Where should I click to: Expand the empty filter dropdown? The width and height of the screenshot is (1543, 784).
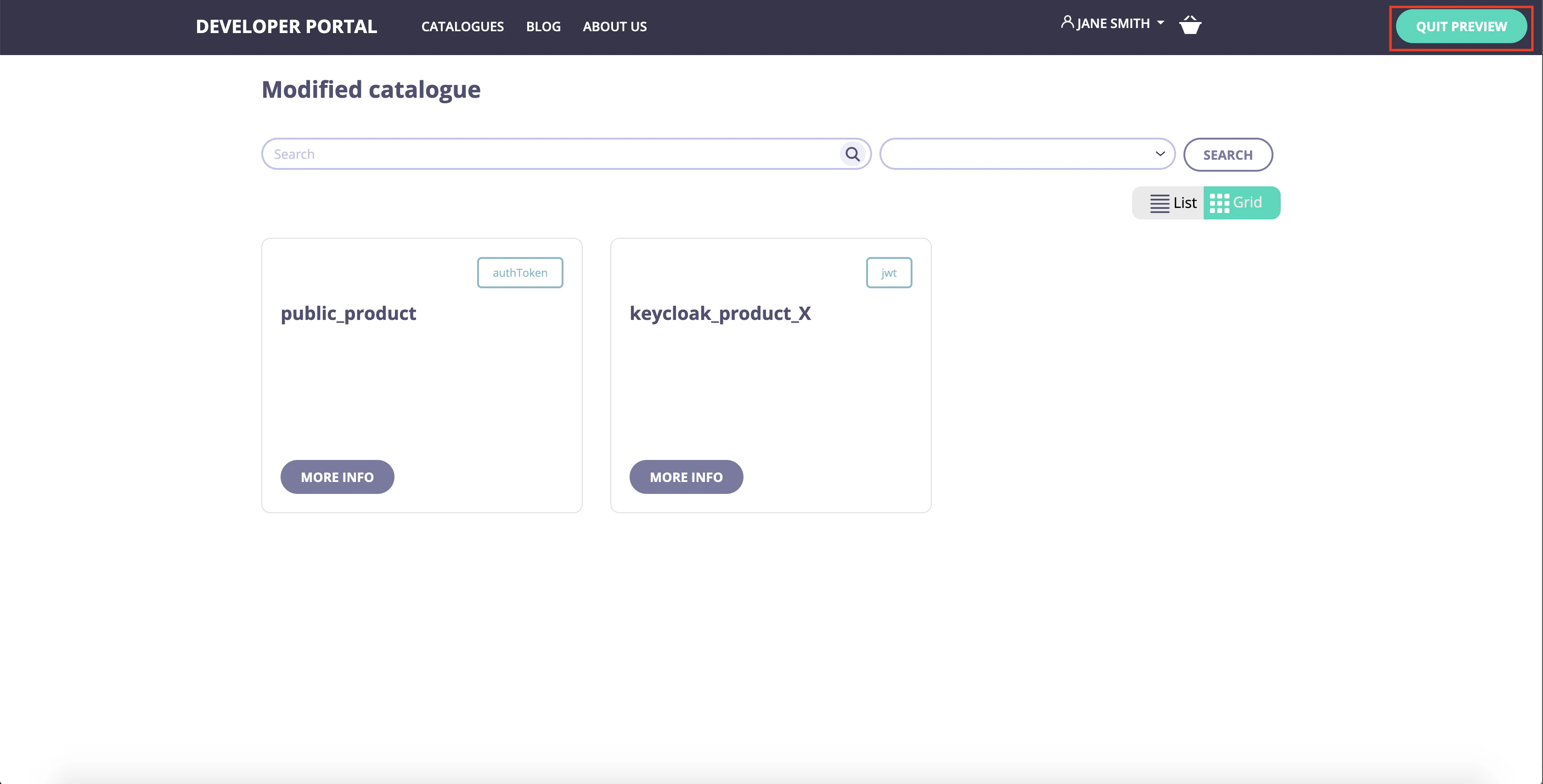click(1018, 154)
